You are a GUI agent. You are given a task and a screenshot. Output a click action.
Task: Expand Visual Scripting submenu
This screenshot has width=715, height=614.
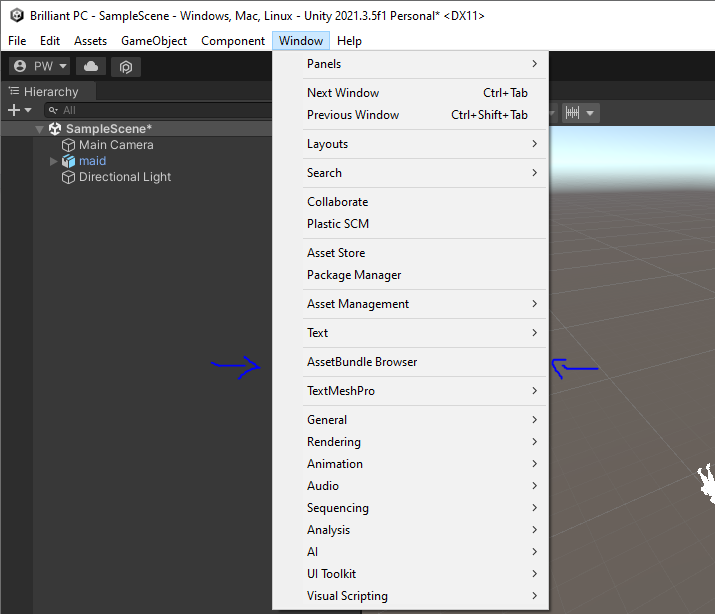click(410, 596)
